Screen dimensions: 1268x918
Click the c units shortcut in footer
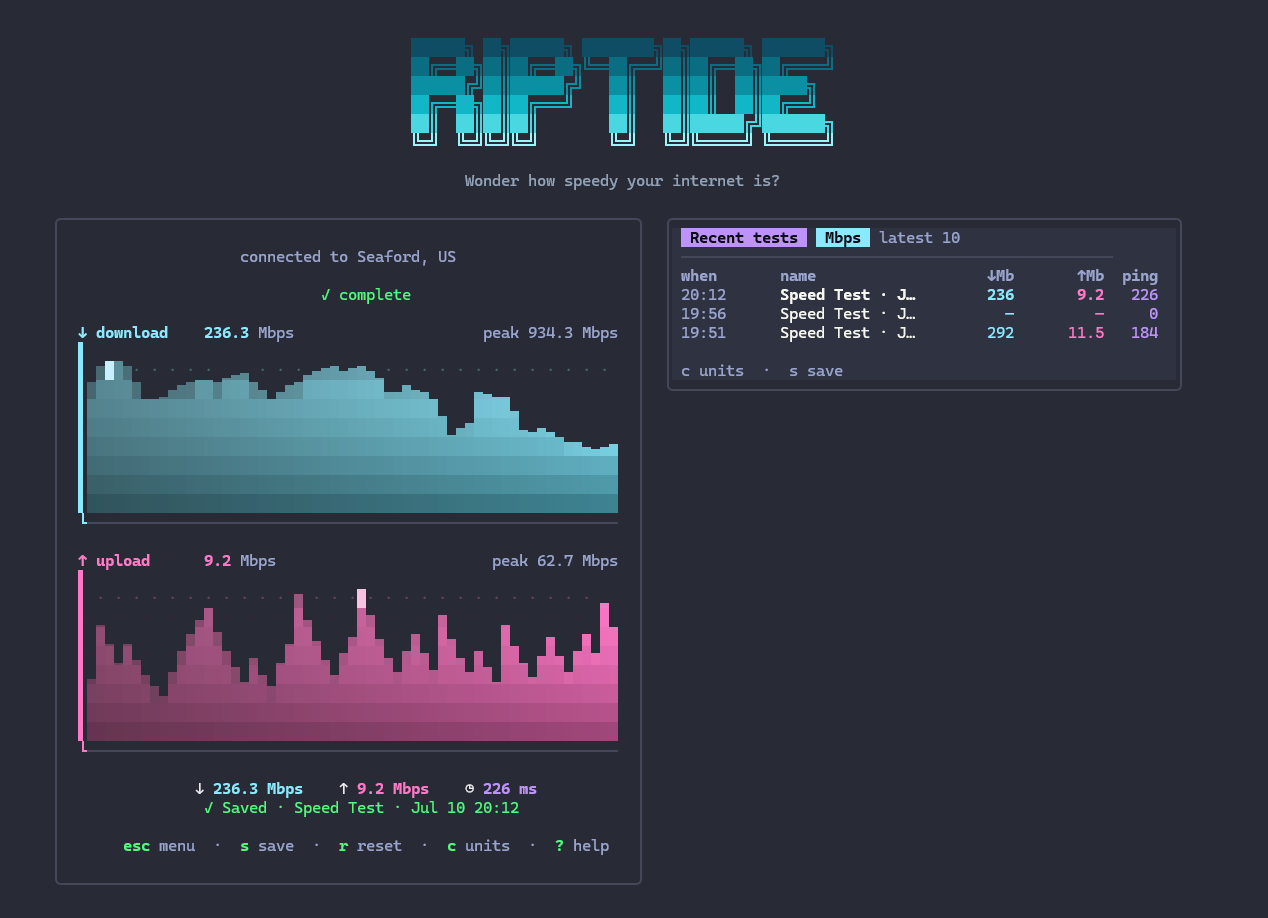(478, 846)
